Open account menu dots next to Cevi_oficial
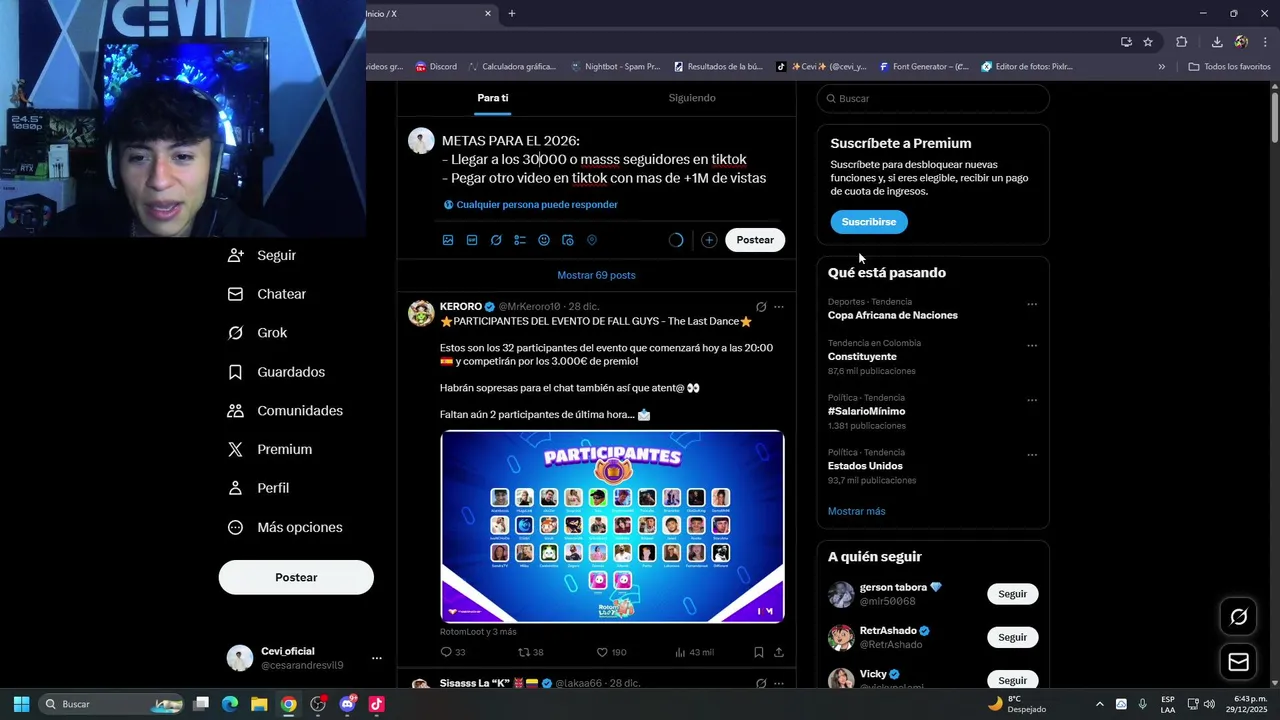 (377, 658)
